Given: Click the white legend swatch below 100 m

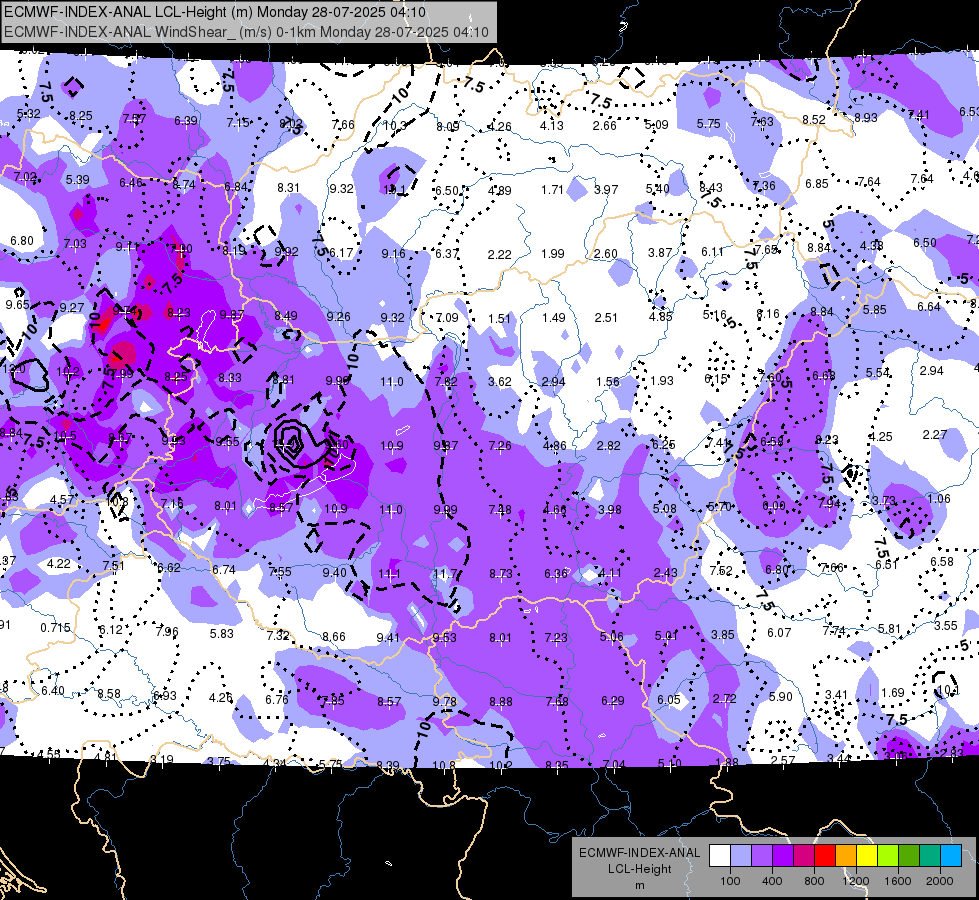Looking at the screenshot, I should tap(720, 856).
